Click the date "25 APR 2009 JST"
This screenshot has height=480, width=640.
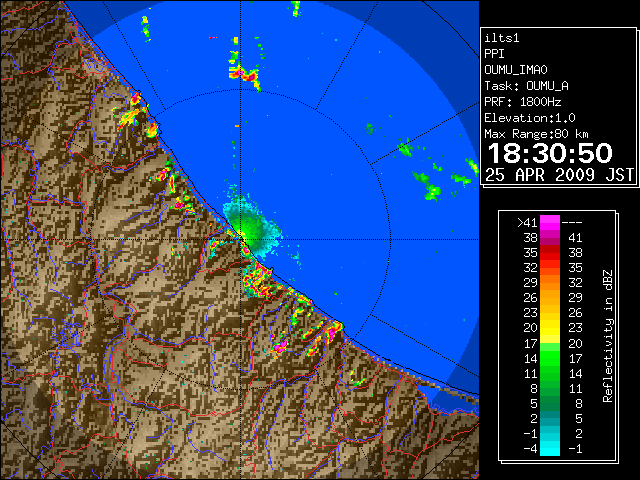click(560, 175)
